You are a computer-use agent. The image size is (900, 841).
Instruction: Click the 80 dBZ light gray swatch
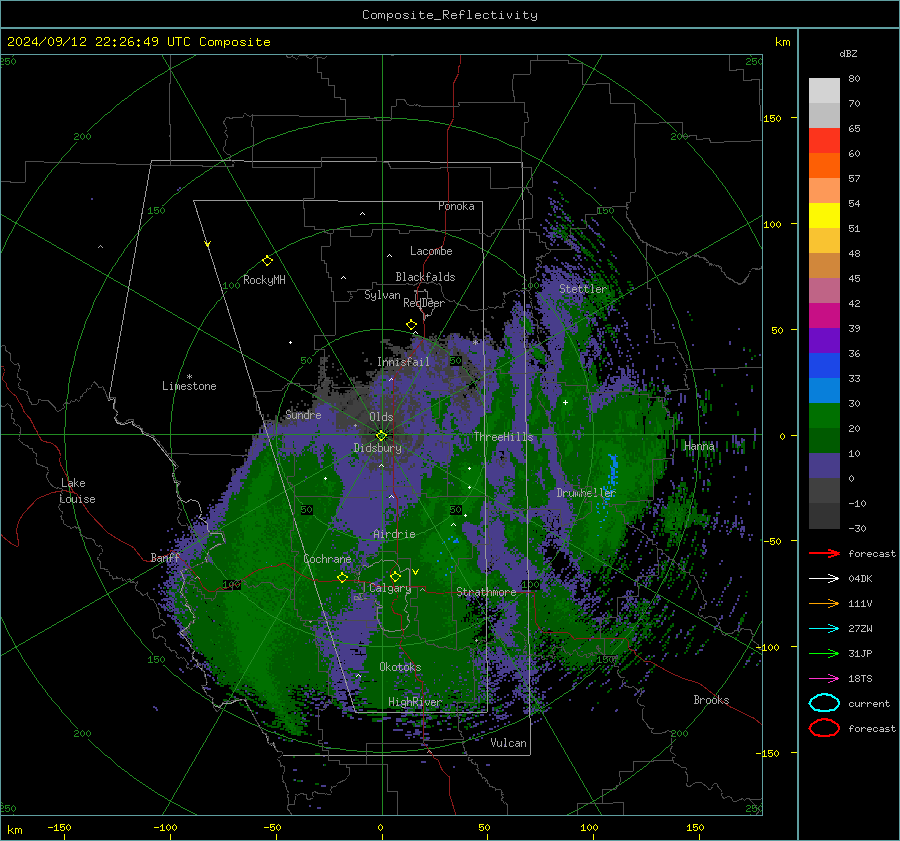pos(824,91)
